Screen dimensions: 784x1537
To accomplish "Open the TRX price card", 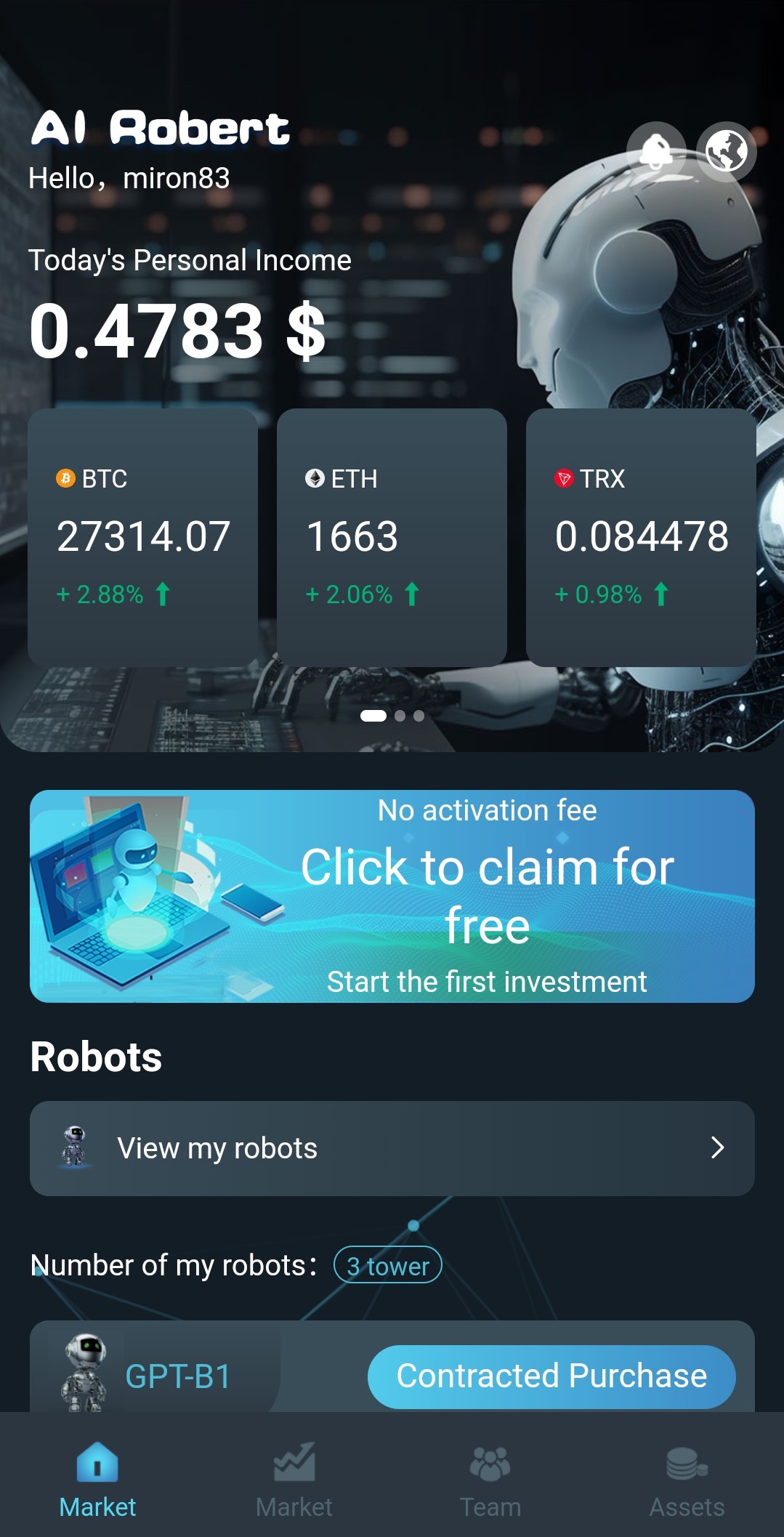I will (x=641, y=538).
